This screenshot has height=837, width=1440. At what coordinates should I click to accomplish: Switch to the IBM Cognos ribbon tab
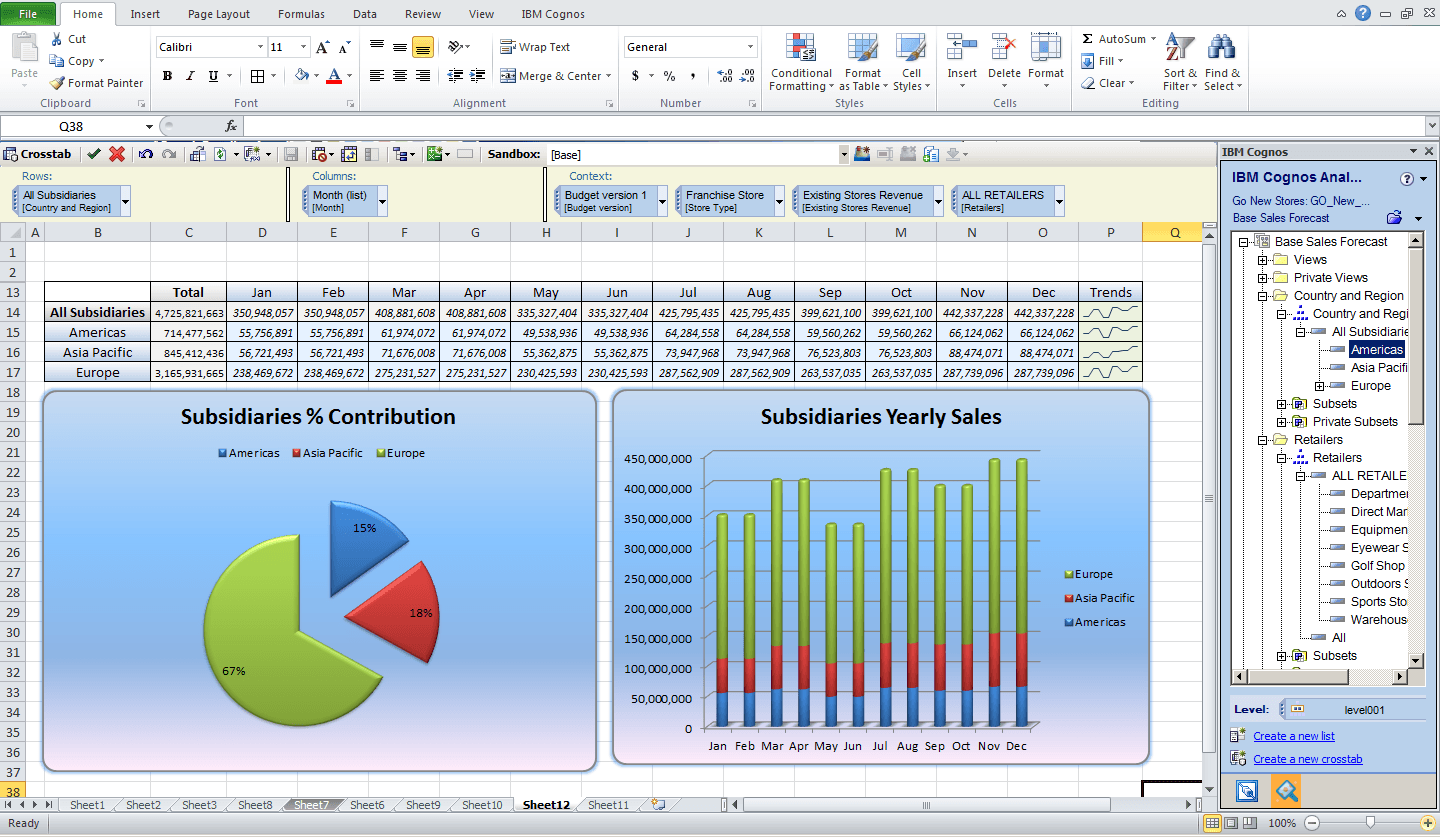pos(553,13)
